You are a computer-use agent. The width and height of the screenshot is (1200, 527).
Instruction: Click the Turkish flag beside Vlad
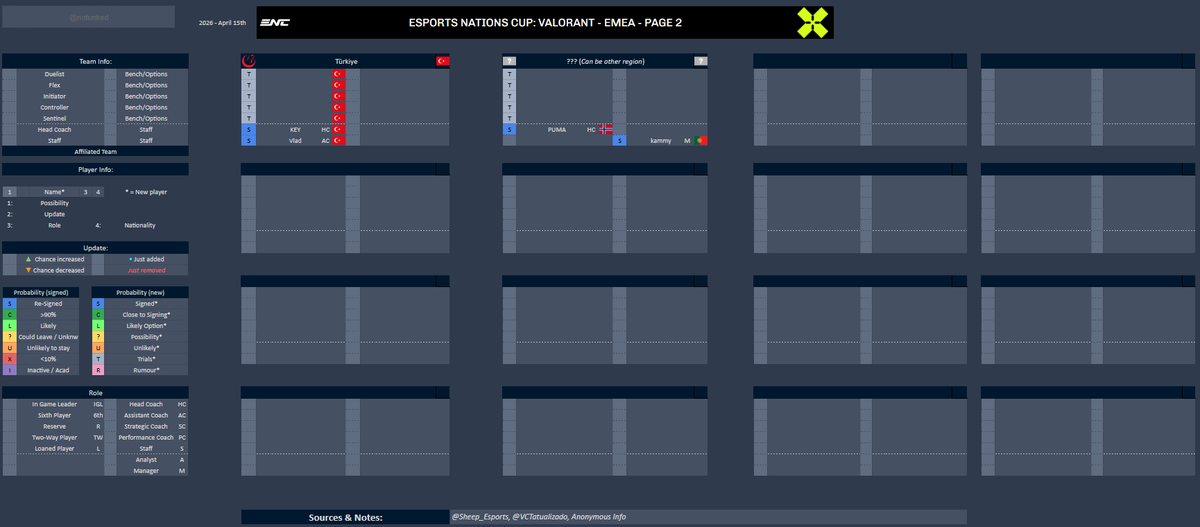point(338,141)
